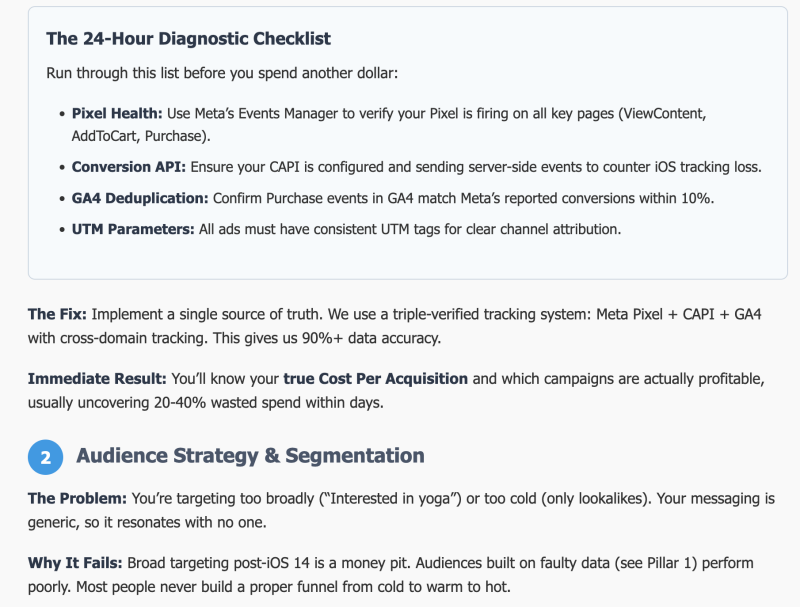This screenshot has height=607, width=800.
Task: Click the blue circled number 2 badge
Action: 45,457
